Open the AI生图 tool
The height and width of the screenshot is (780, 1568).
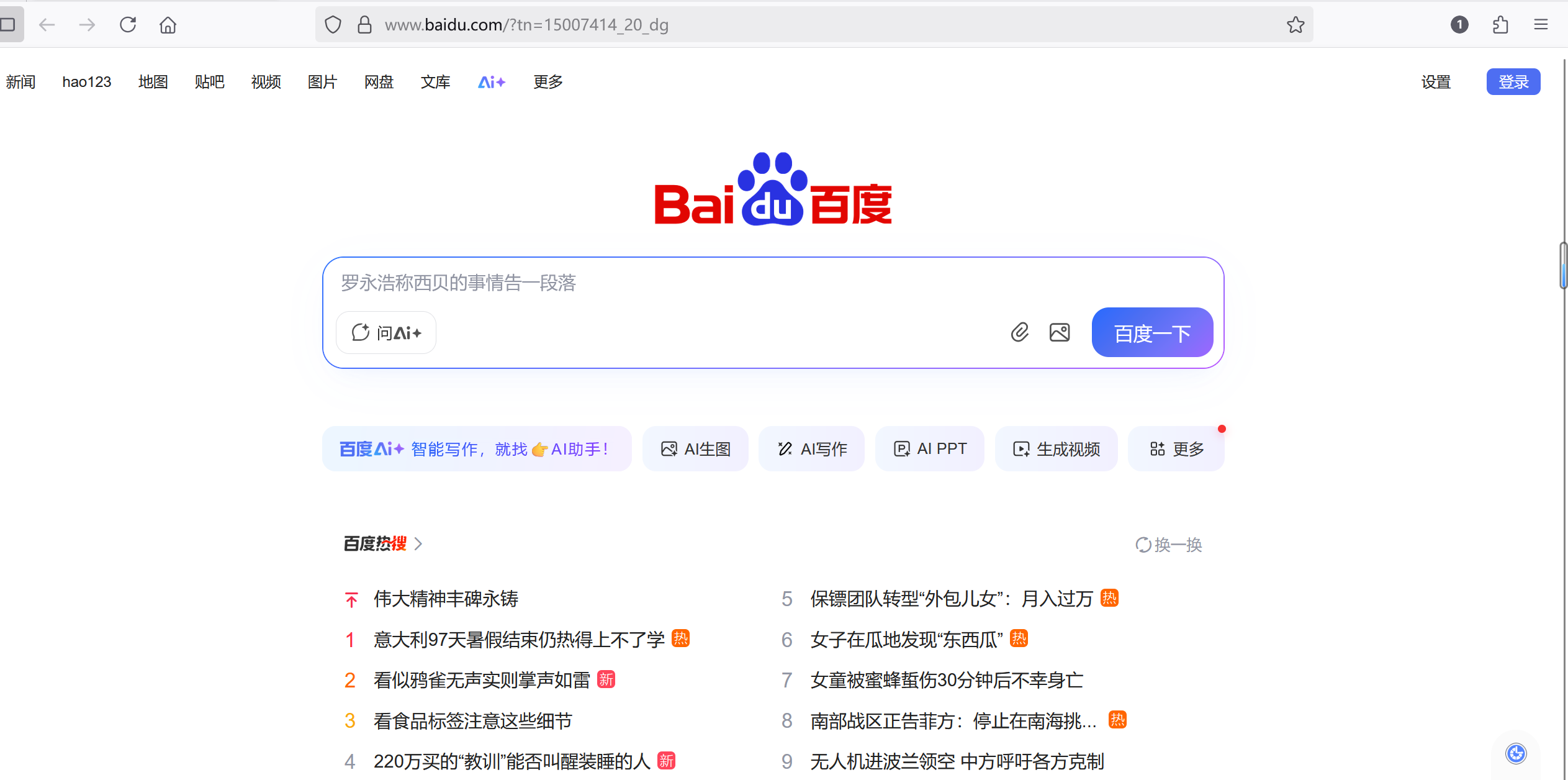click(695, 448)
